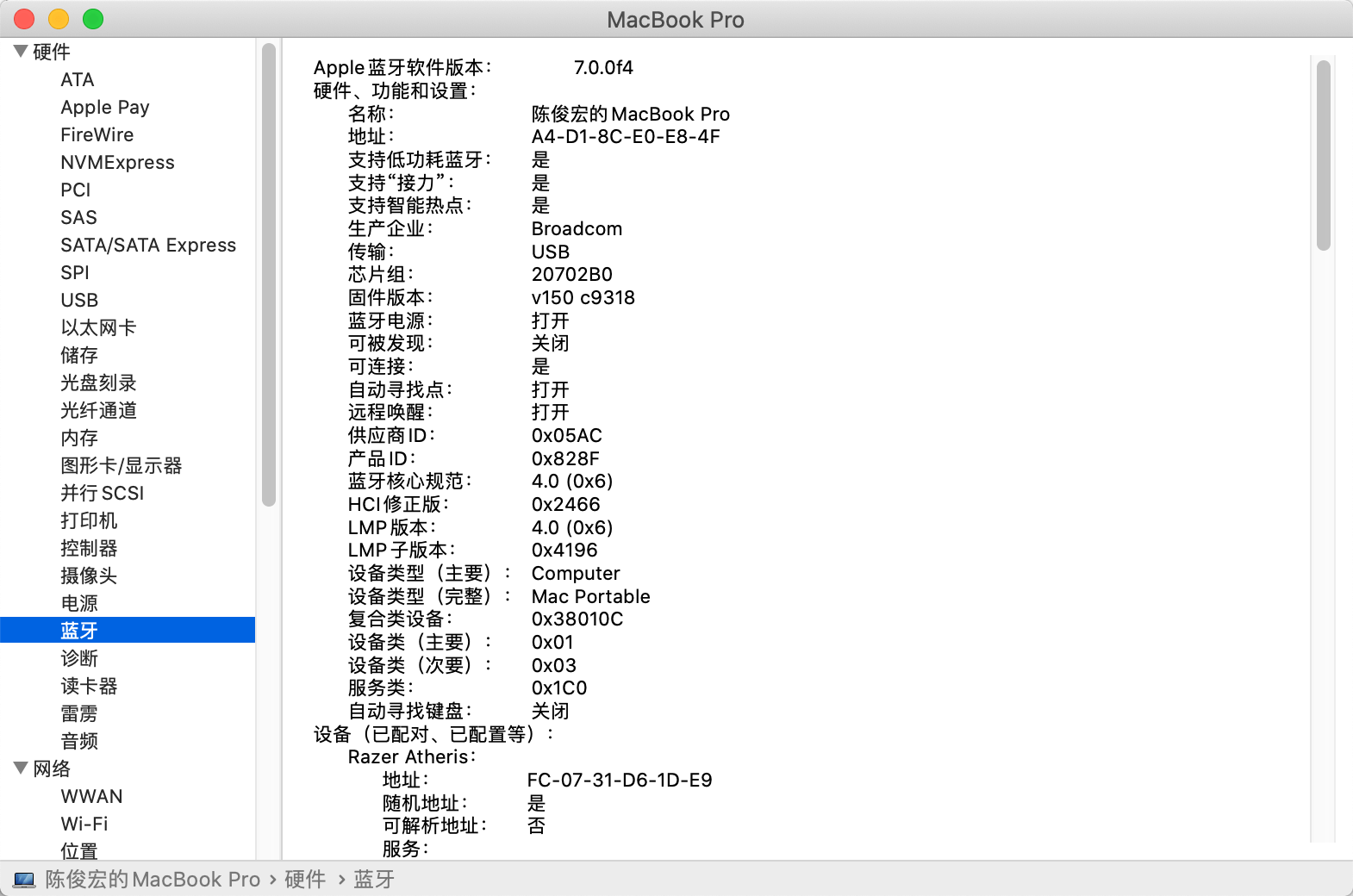
Task: Select Wi-Fi under 网络
Action: point(84,824)
